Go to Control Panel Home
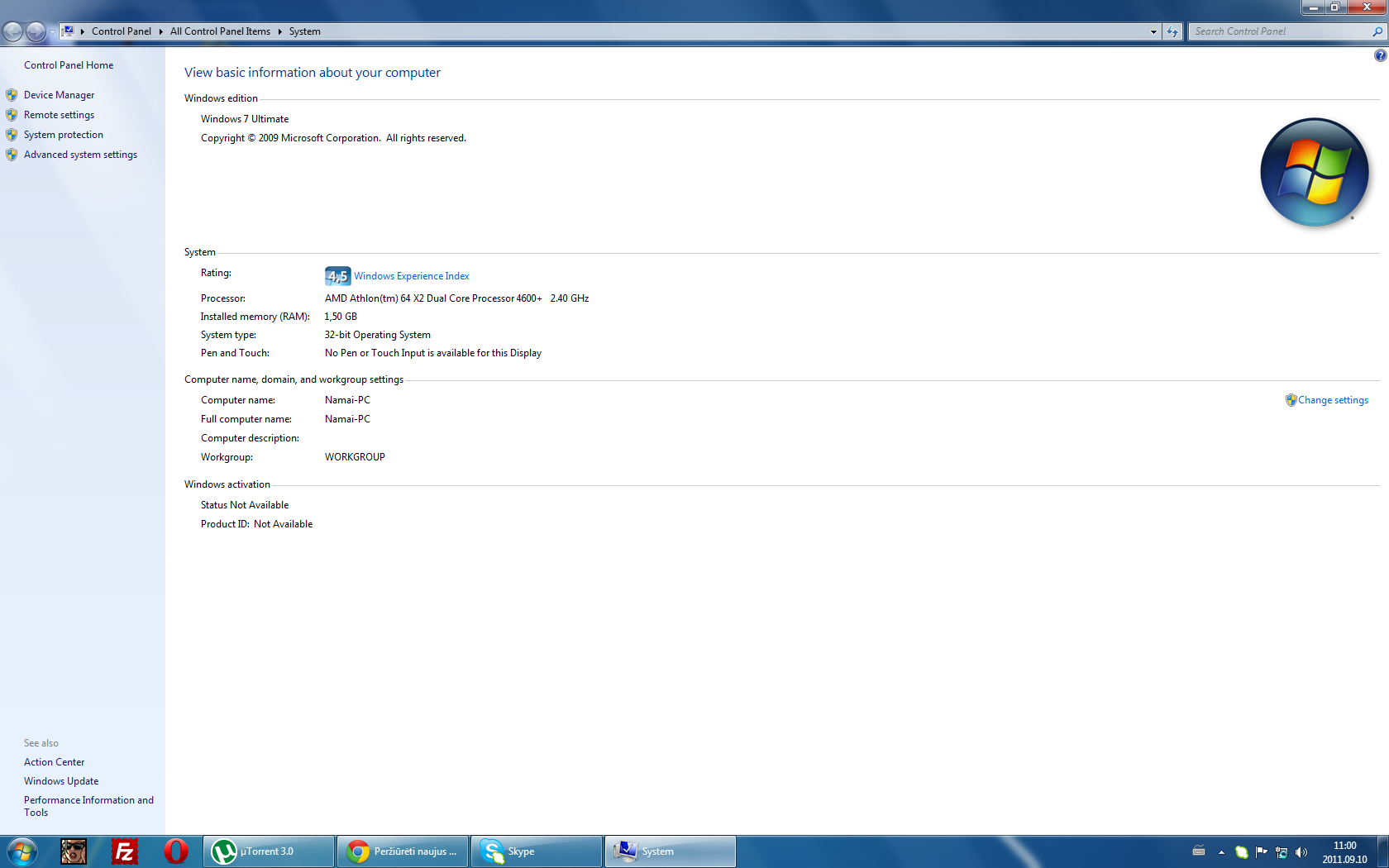 [69, 65]
